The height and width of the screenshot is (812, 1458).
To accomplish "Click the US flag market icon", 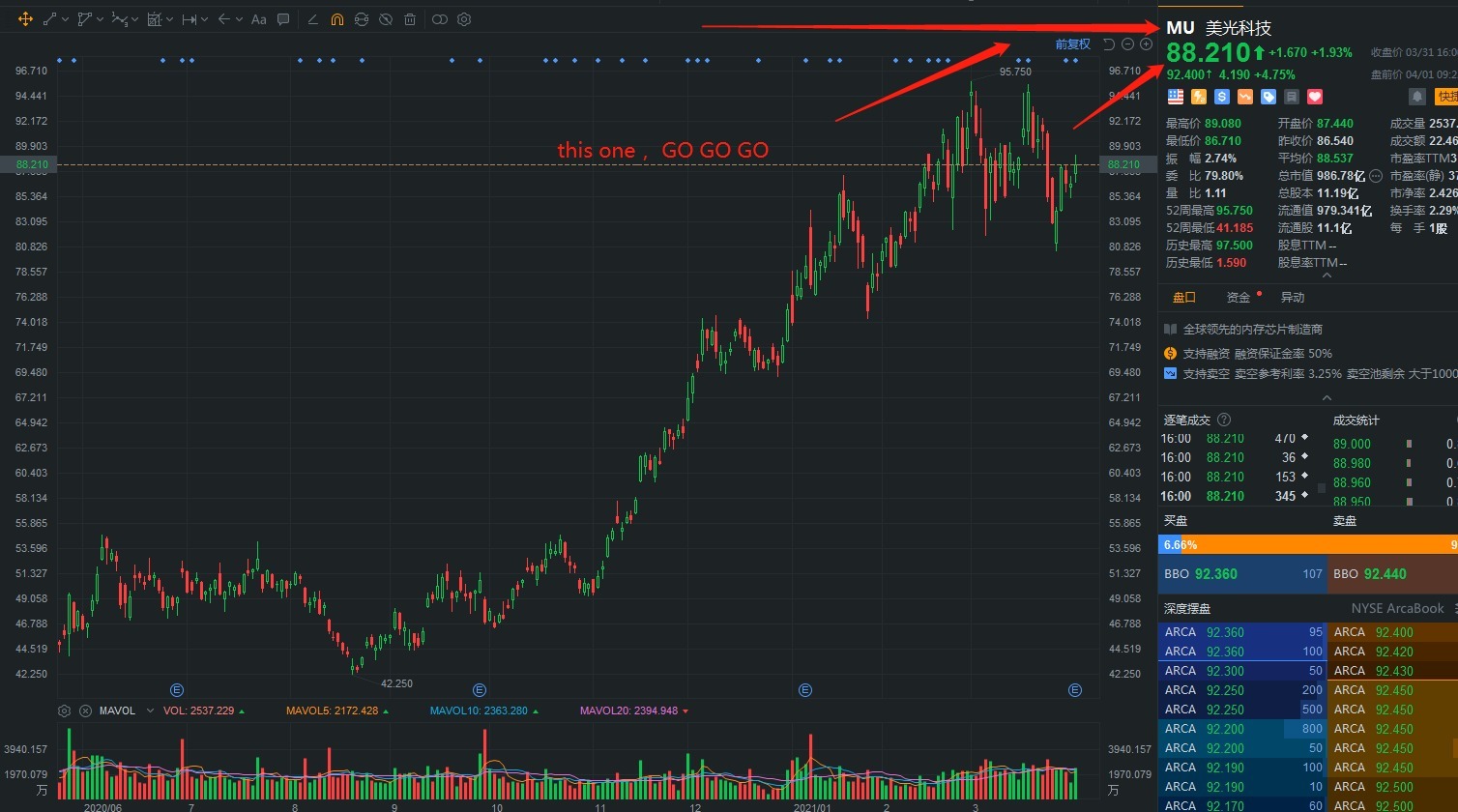I will pyautogui.click(x=1176, y=97).
